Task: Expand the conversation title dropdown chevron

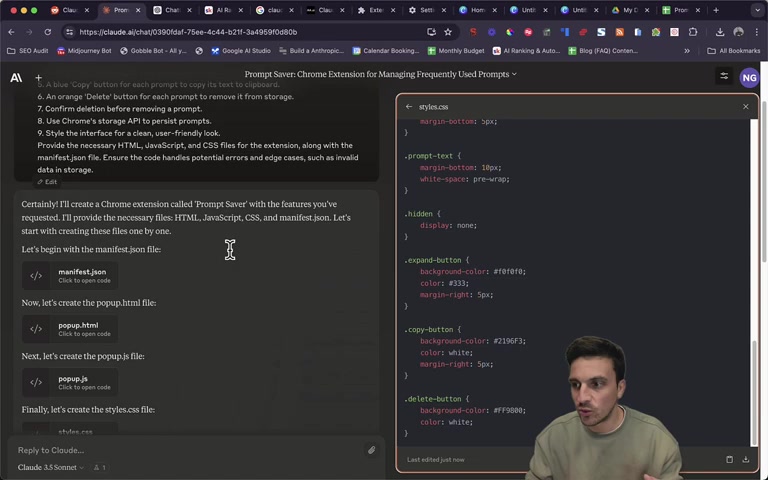Action: click(514, 74)
